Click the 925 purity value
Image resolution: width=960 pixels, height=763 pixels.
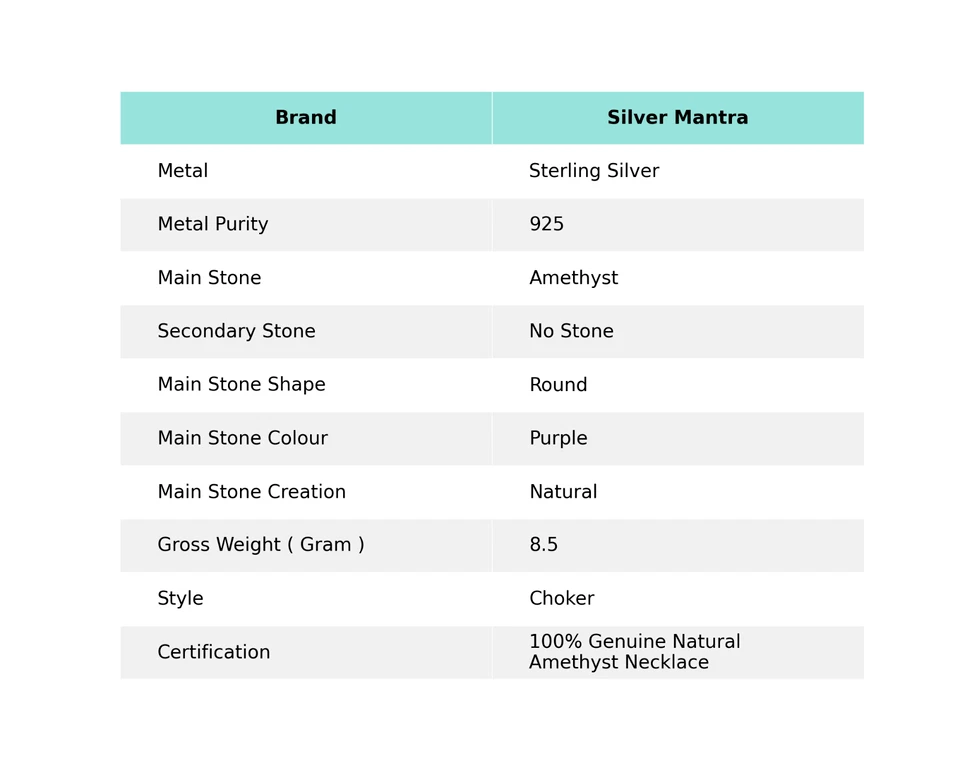(x=547, y=225)
